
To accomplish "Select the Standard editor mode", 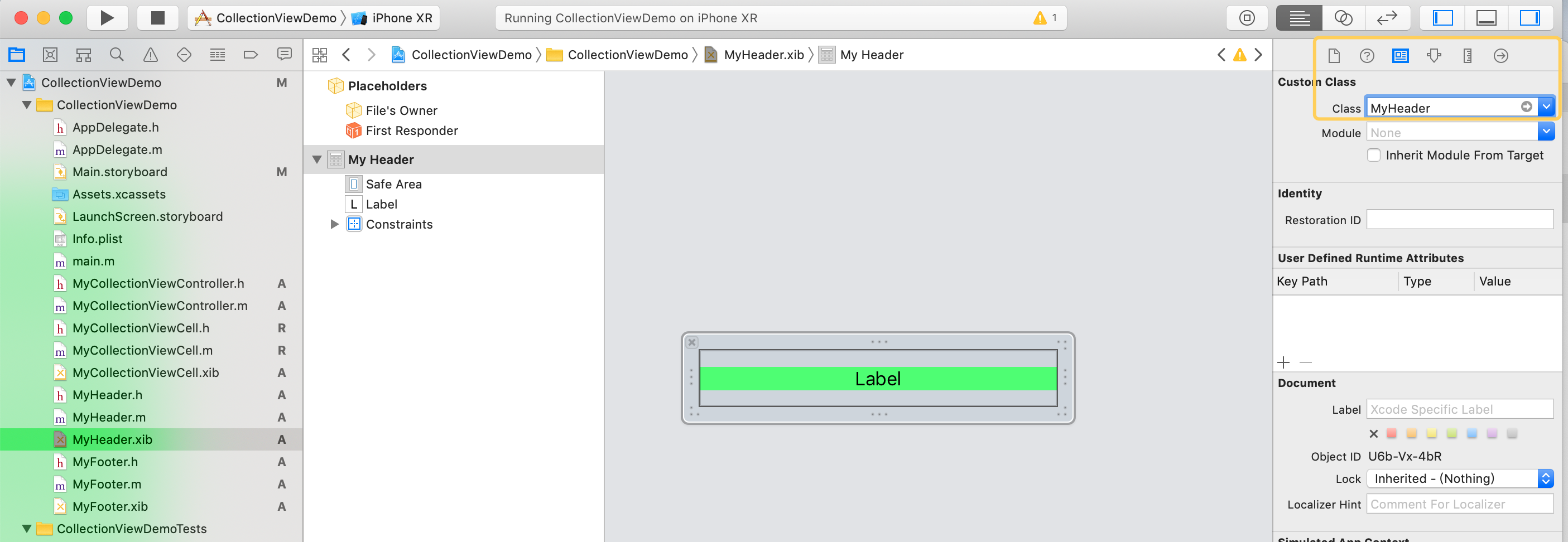I will tap(1299, 18).
